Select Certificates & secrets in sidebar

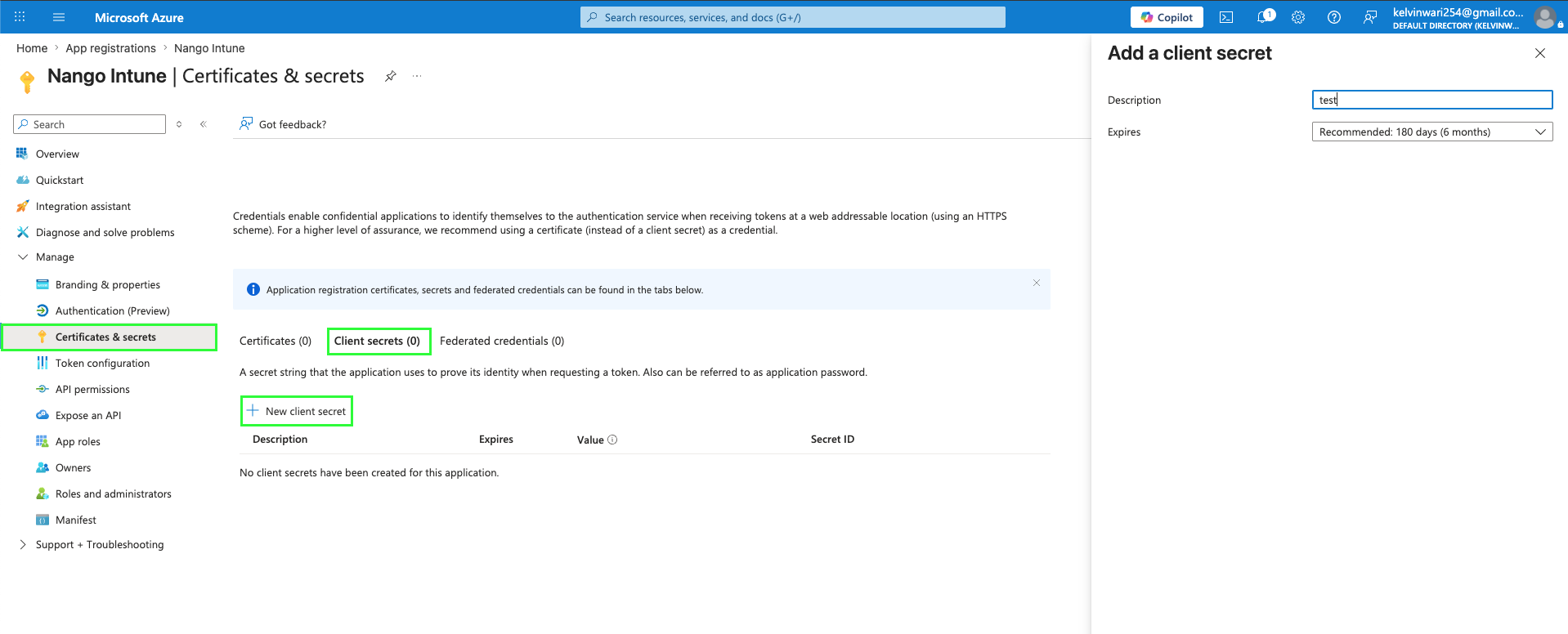(x=109, y=337)
